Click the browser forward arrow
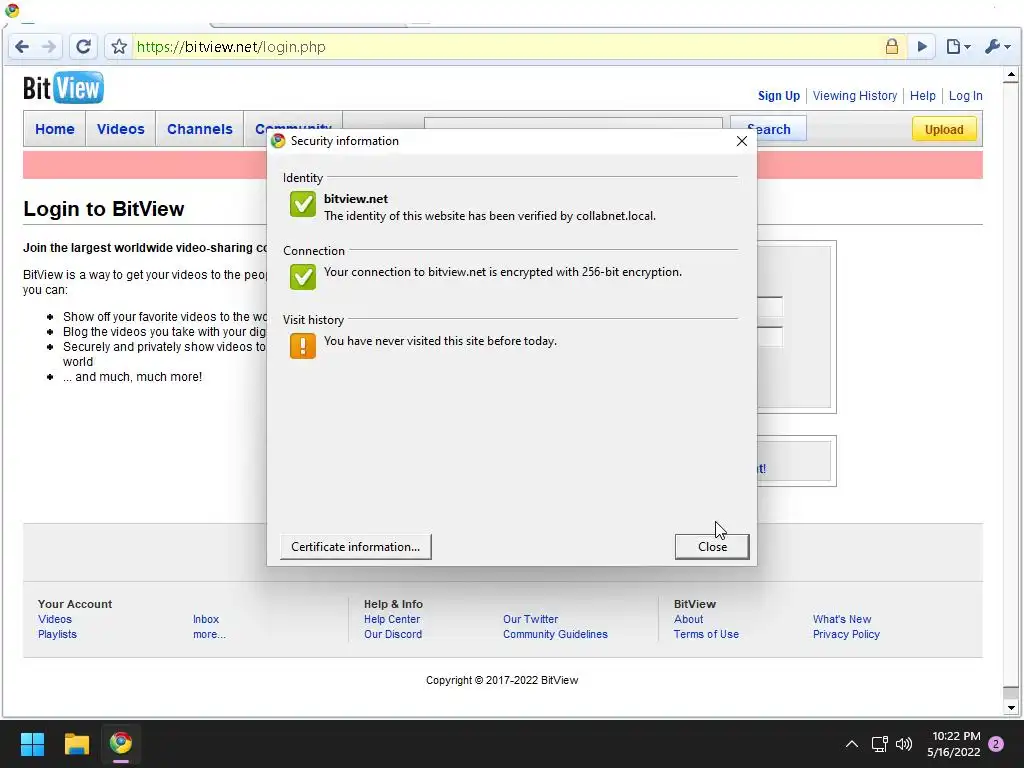Screen dimensions: 1024x768 pyautogui.click(x=49, y=46)
